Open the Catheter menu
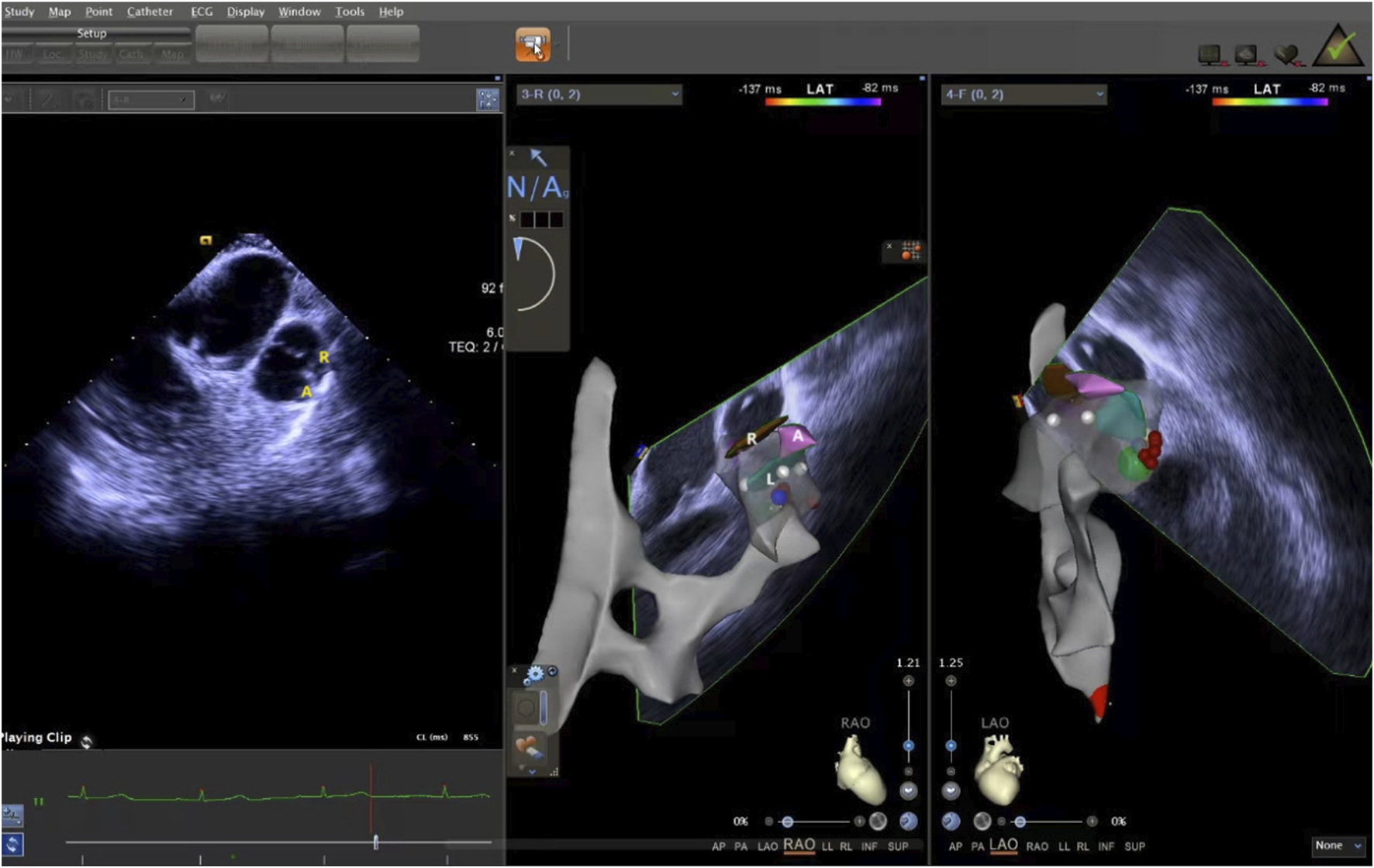 [x=150, y=12]
